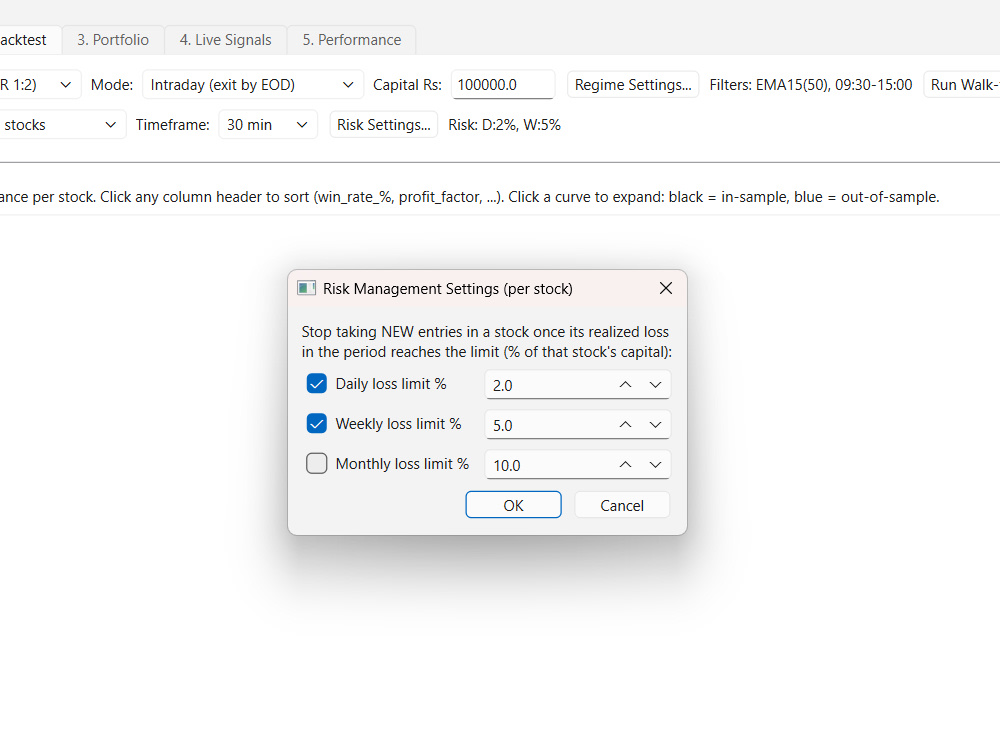Cancel the Risk Management Settings dialog
The height and width of the screenshot is (750, 1000).
[x=622, y=505]
